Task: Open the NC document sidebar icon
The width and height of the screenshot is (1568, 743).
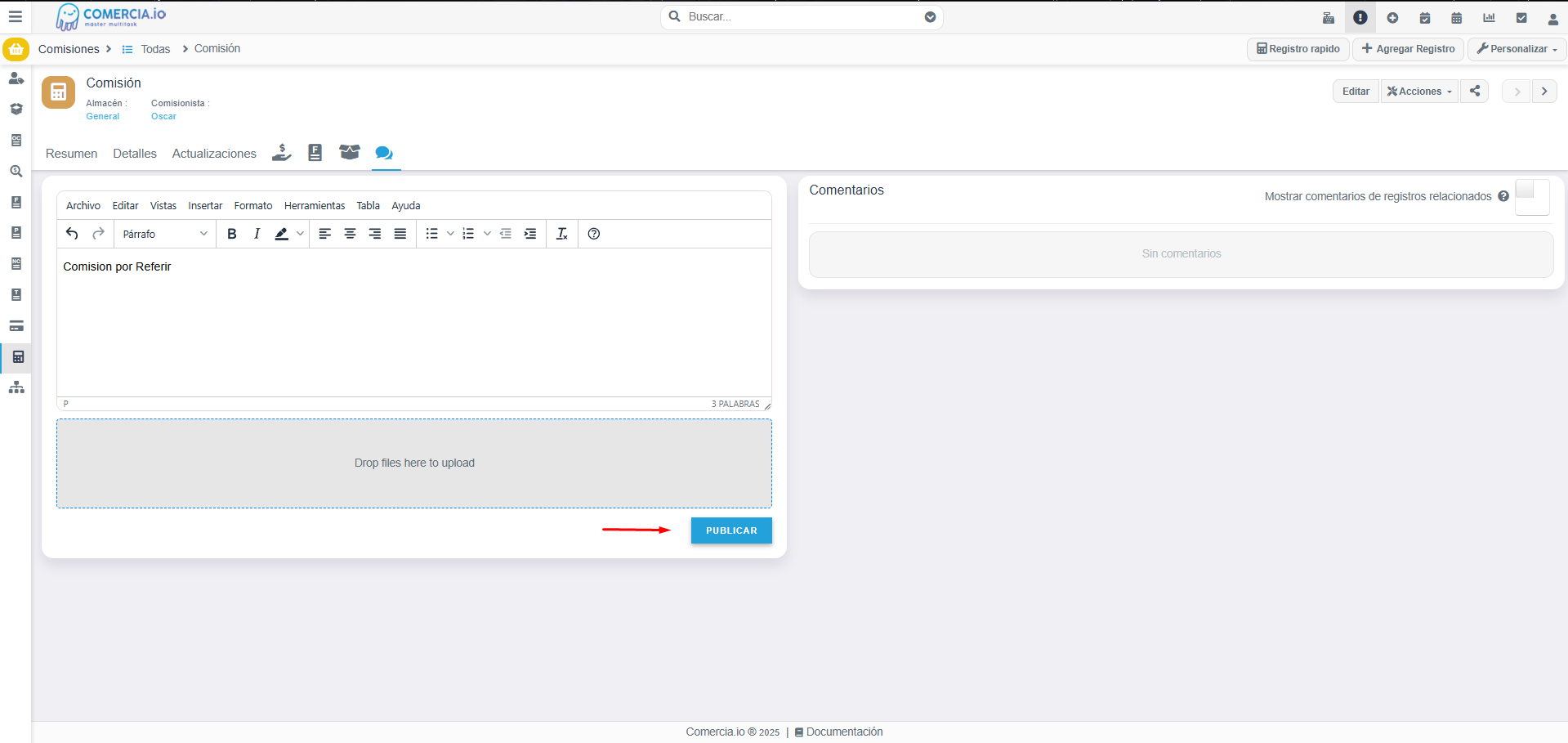Action: pyautogui.click(x=16, y=264)
